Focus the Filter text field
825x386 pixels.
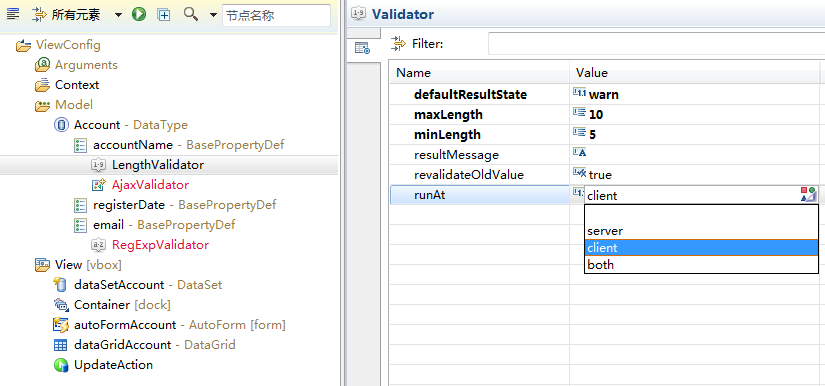(x=656, y=44)
